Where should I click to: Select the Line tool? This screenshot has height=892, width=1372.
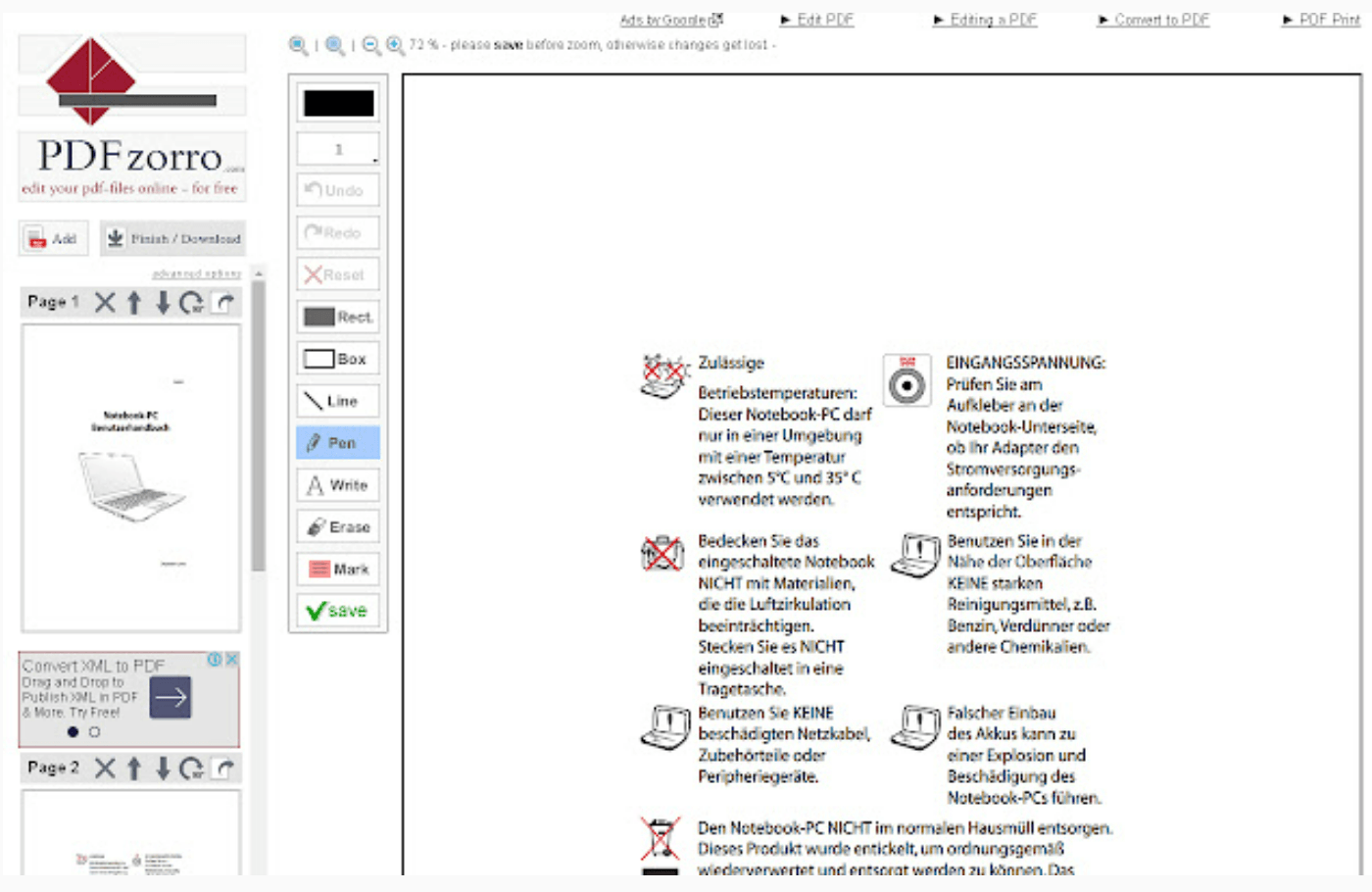click(x=337, y=401)
